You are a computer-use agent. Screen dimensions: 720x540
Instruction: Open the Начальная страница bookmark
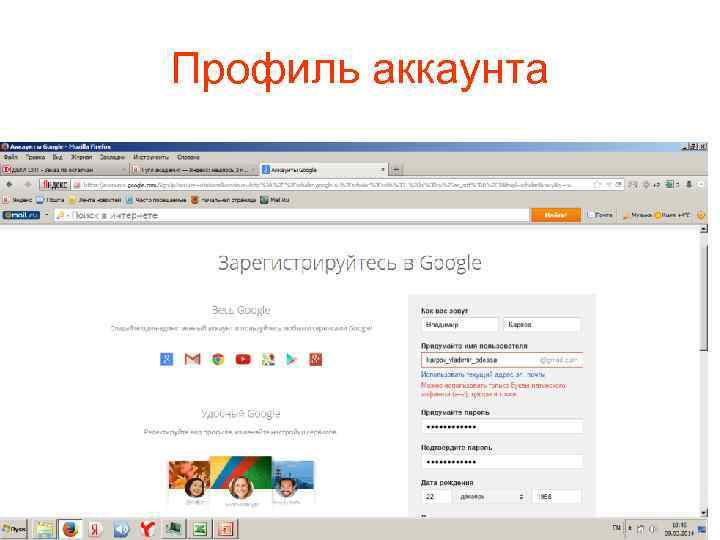224,200
